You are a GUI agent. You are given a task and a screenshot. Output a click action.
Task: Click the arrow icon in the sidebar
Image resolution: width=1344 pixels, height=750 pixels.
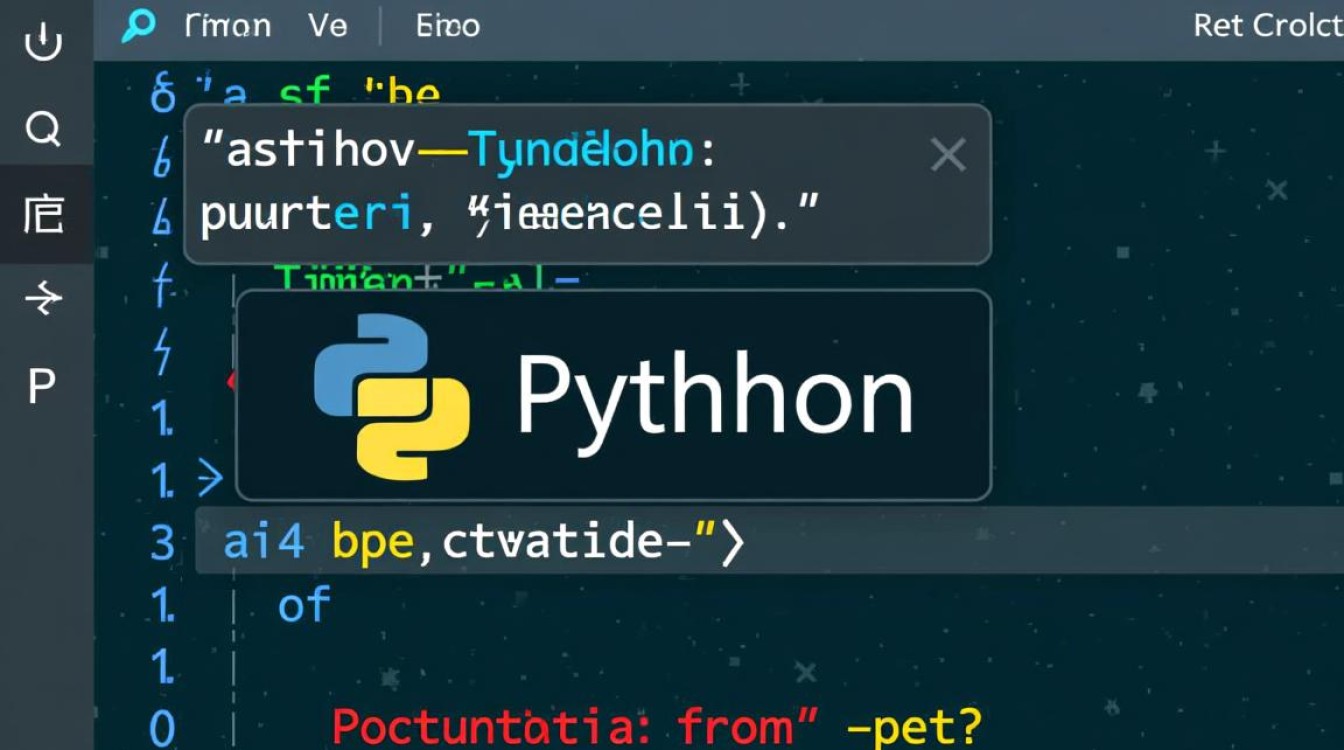tap(43, 298)
